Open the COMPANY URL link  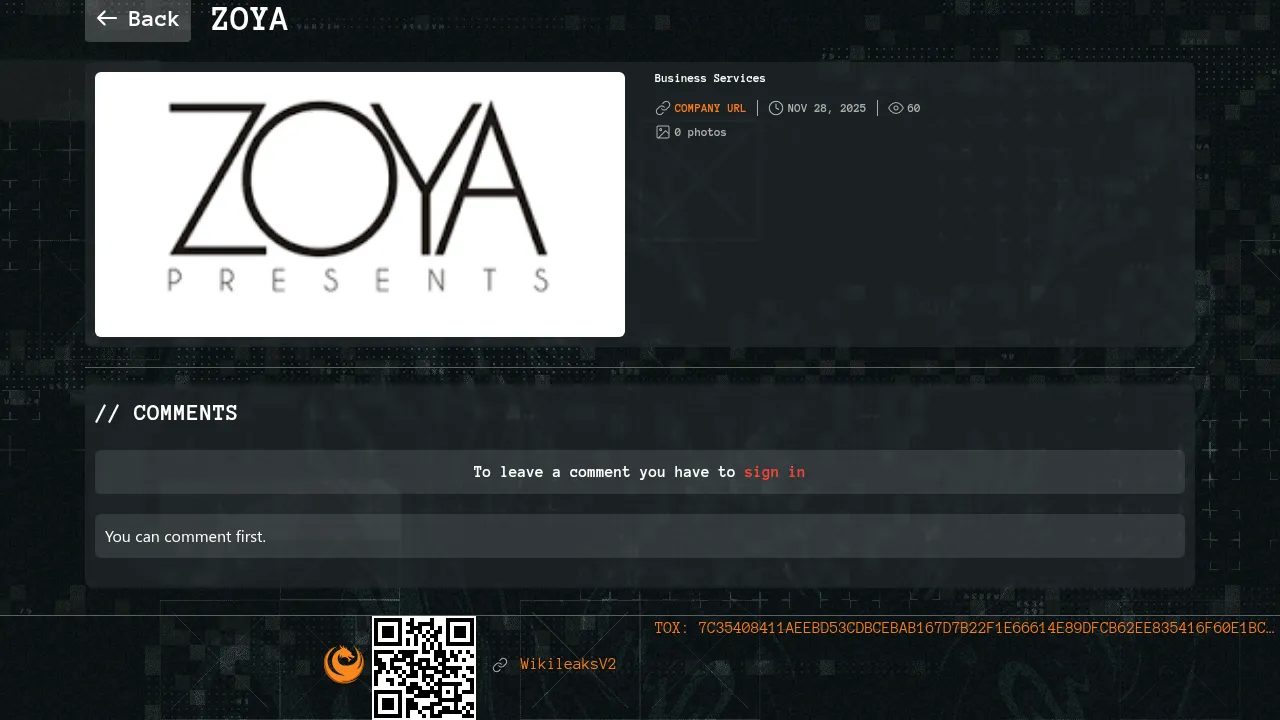point(710,108)
